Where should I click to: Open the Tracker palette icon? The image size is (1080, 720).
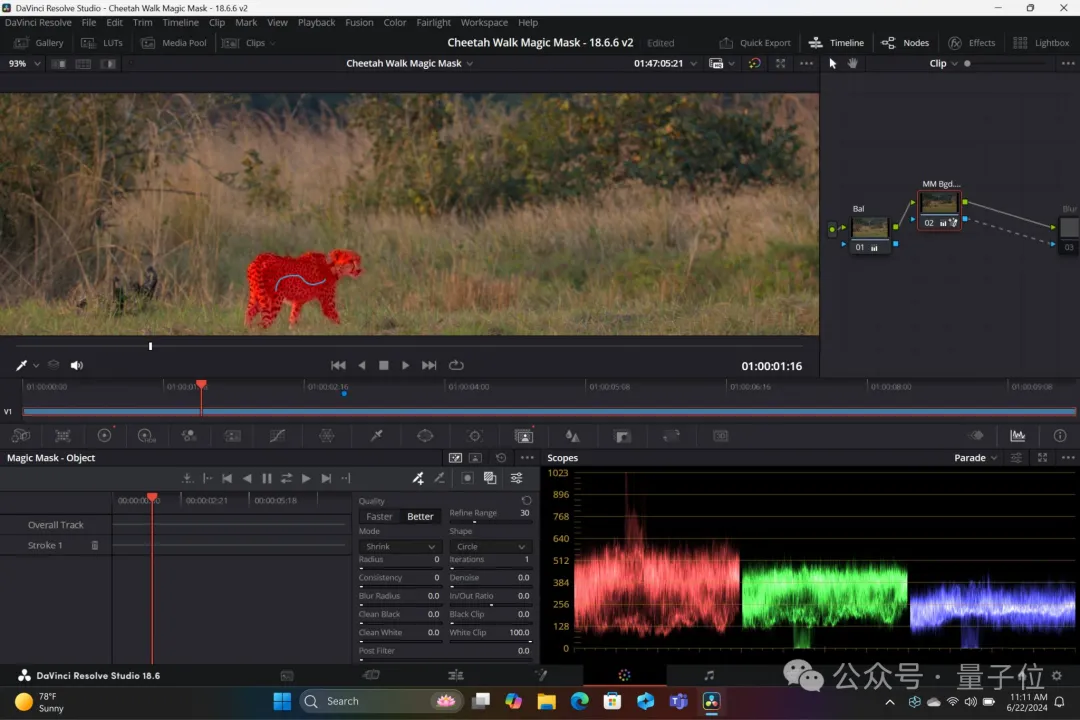475,436
